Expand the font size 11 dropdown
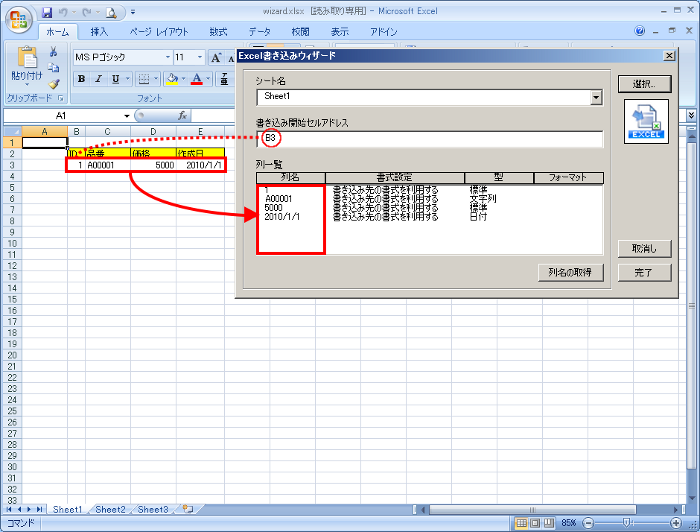 tap(201, 58)
